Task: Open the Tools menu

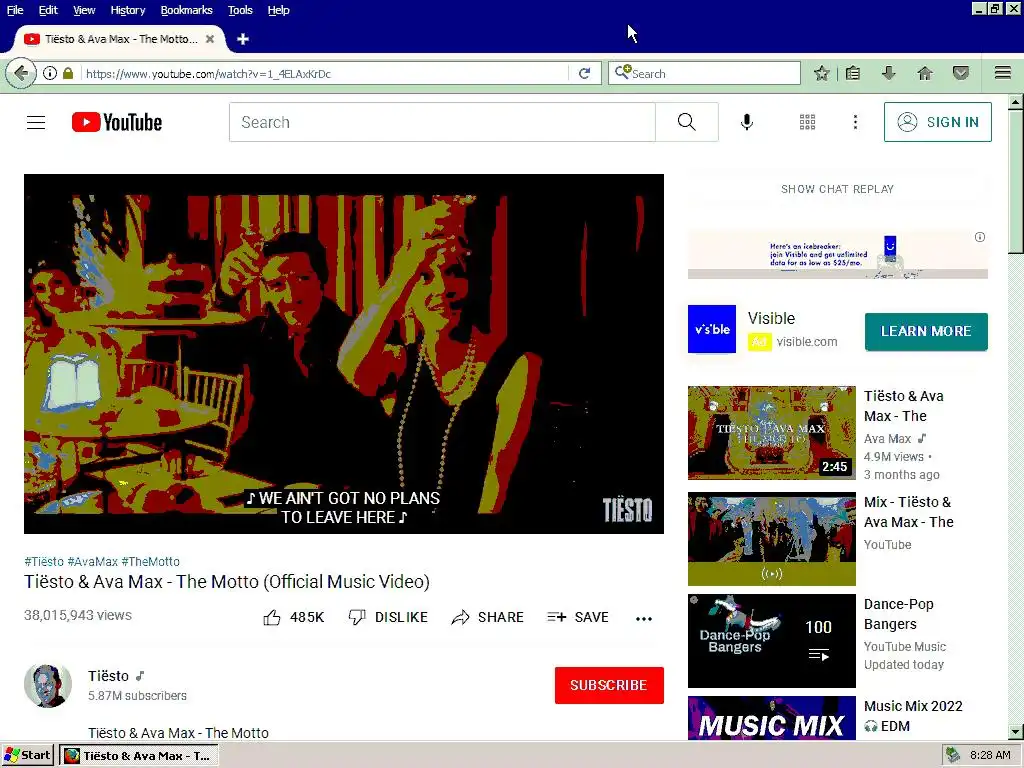Action: 240,10
